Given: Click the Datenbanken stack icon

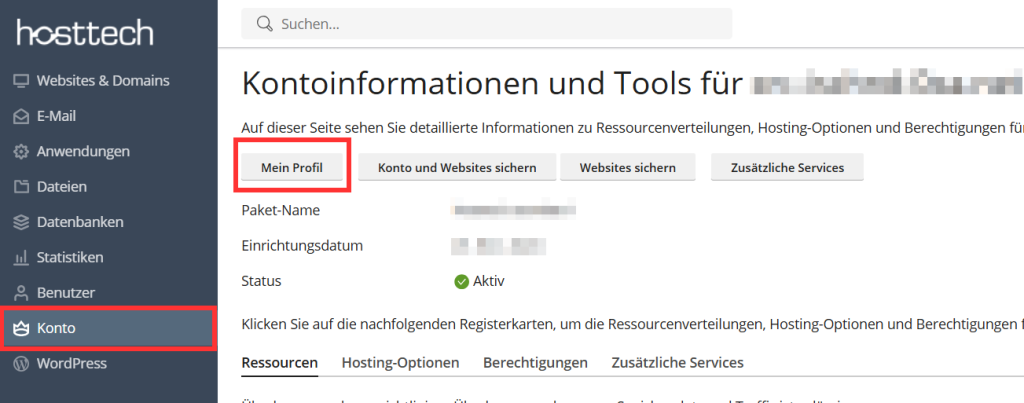Looking at the screenshot, I should tap(20, 222).
